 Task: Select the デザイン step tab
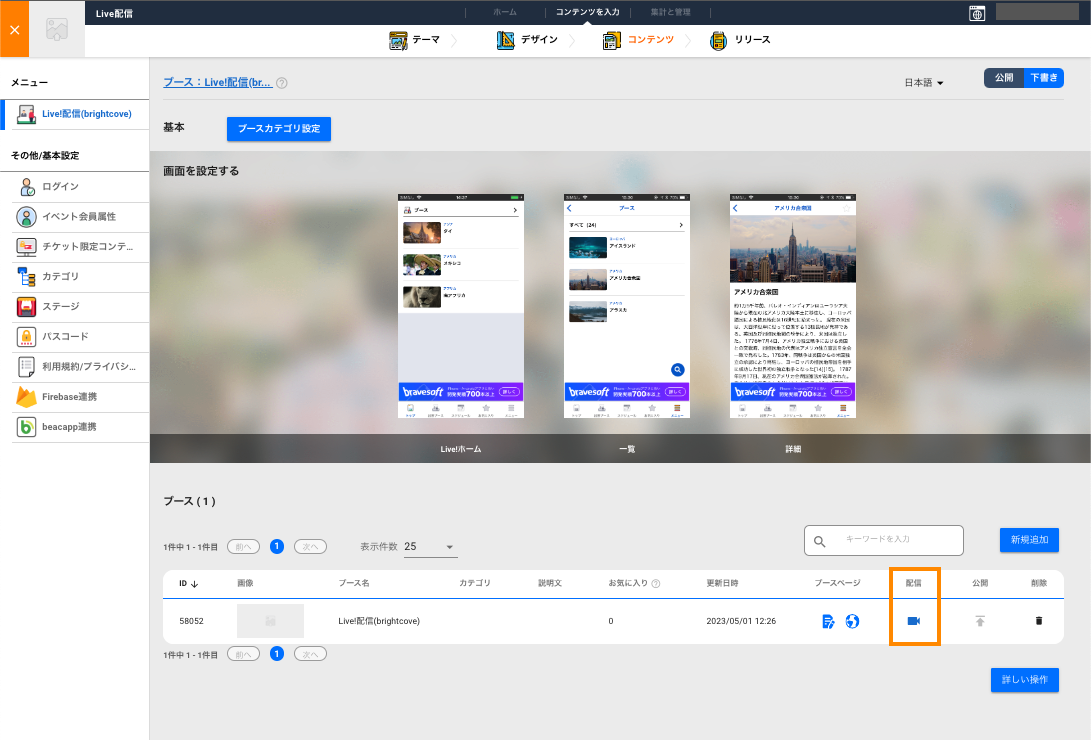527,40
